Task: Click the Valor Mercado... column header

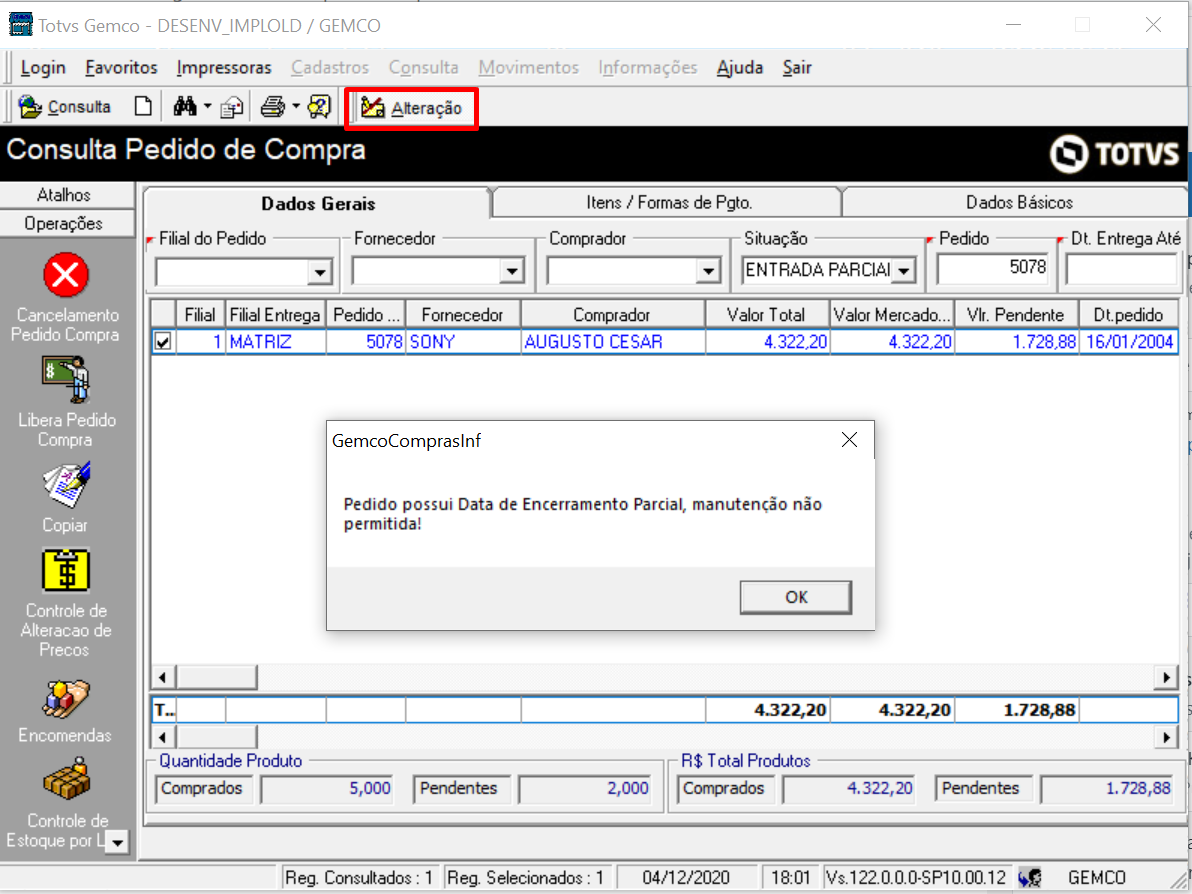Action: 892,315
